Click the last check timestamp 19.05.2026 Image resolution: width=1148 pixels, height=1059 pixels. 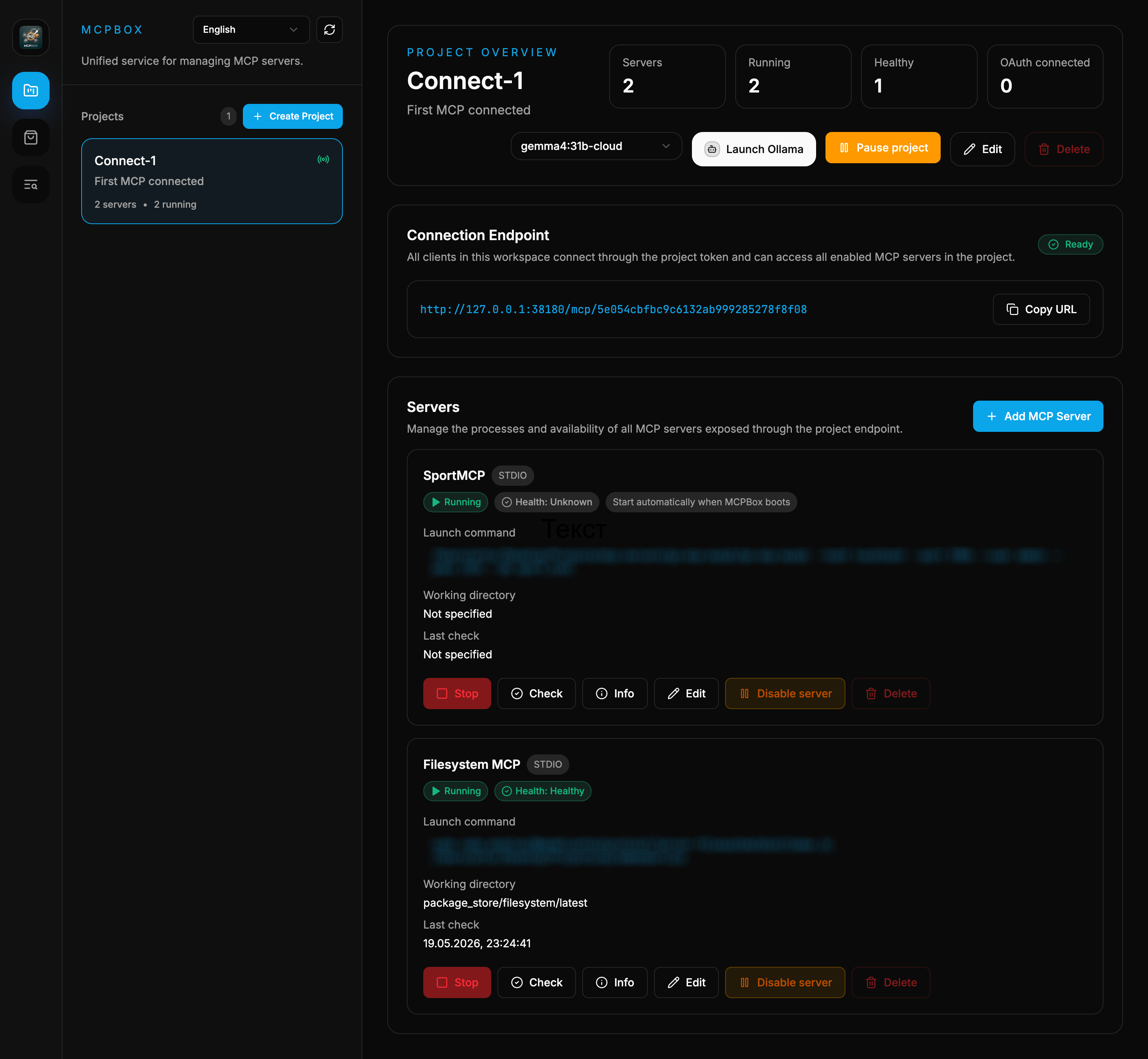[x=477, y=943]
